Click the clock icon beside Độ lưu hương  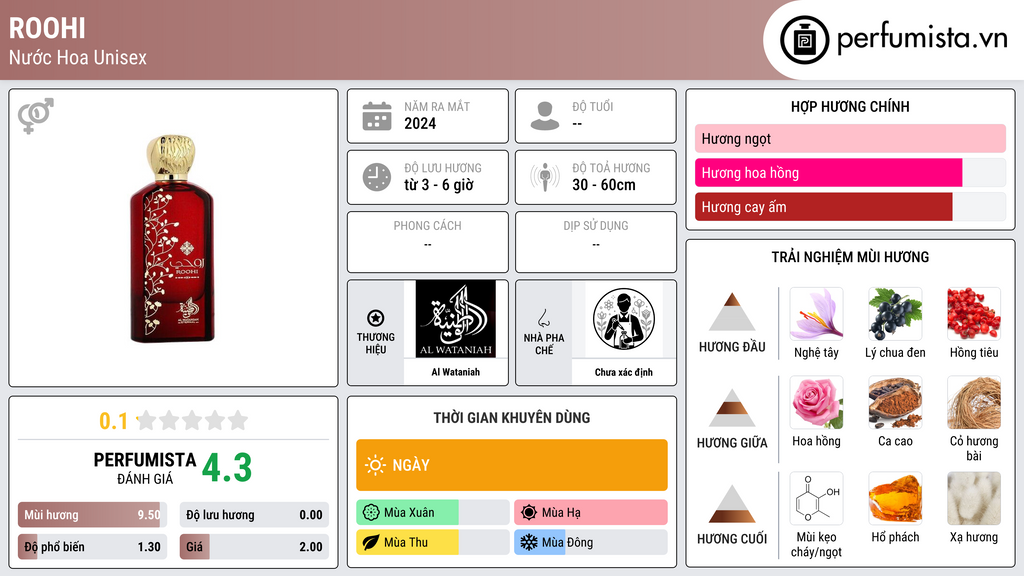377,177
